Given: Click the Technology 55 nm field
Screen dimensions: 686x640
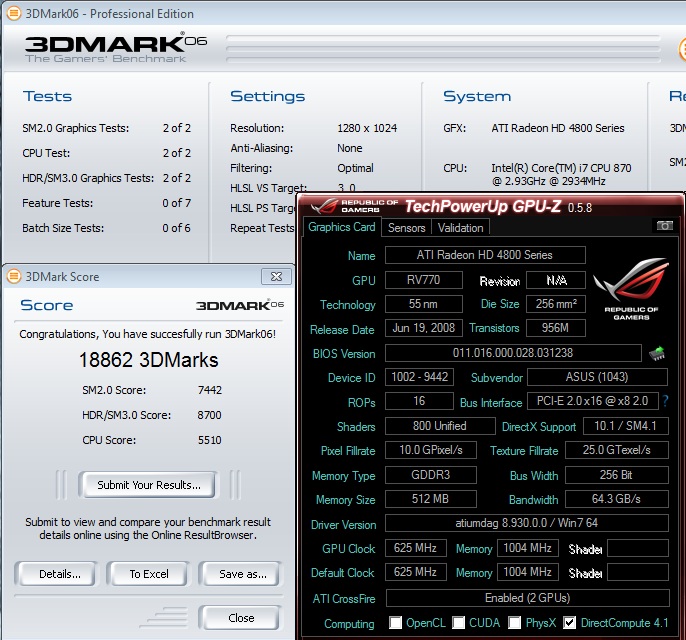Looking at the screenshot, I should [x=424, y=304].
